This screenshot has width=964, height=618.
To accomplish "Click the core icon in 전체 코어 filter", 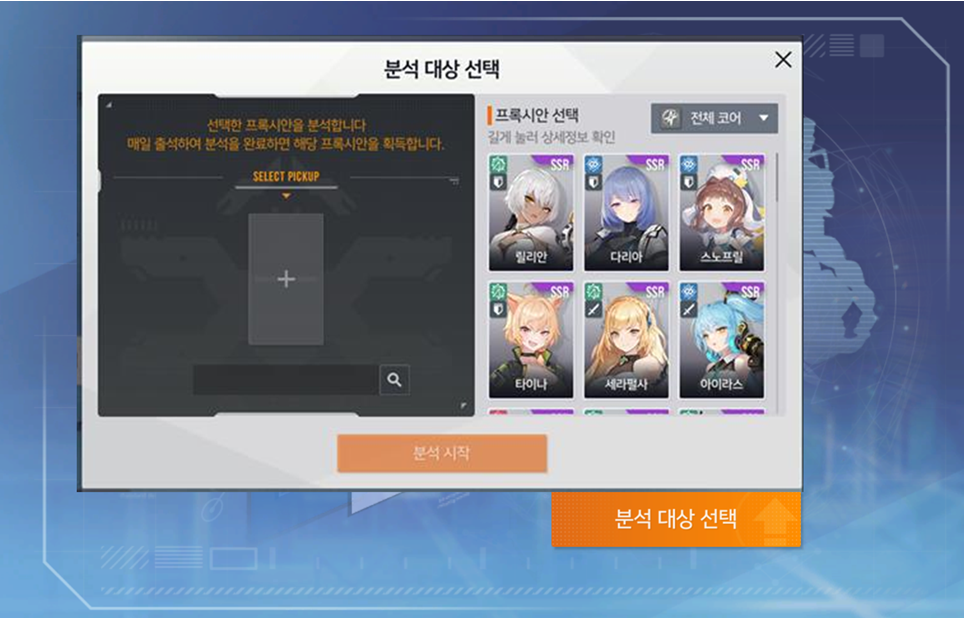I will point(670,118).
